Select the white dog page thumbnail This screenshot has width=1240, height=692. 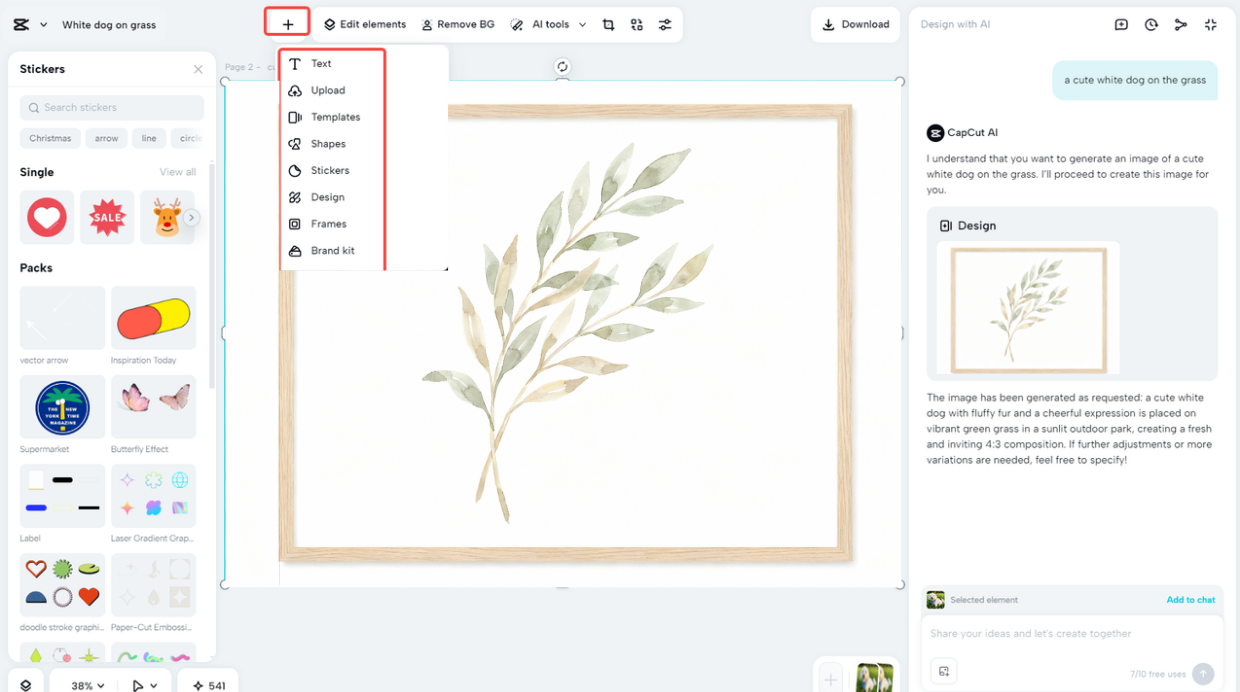pyautogui.click(x=874, y=677)
